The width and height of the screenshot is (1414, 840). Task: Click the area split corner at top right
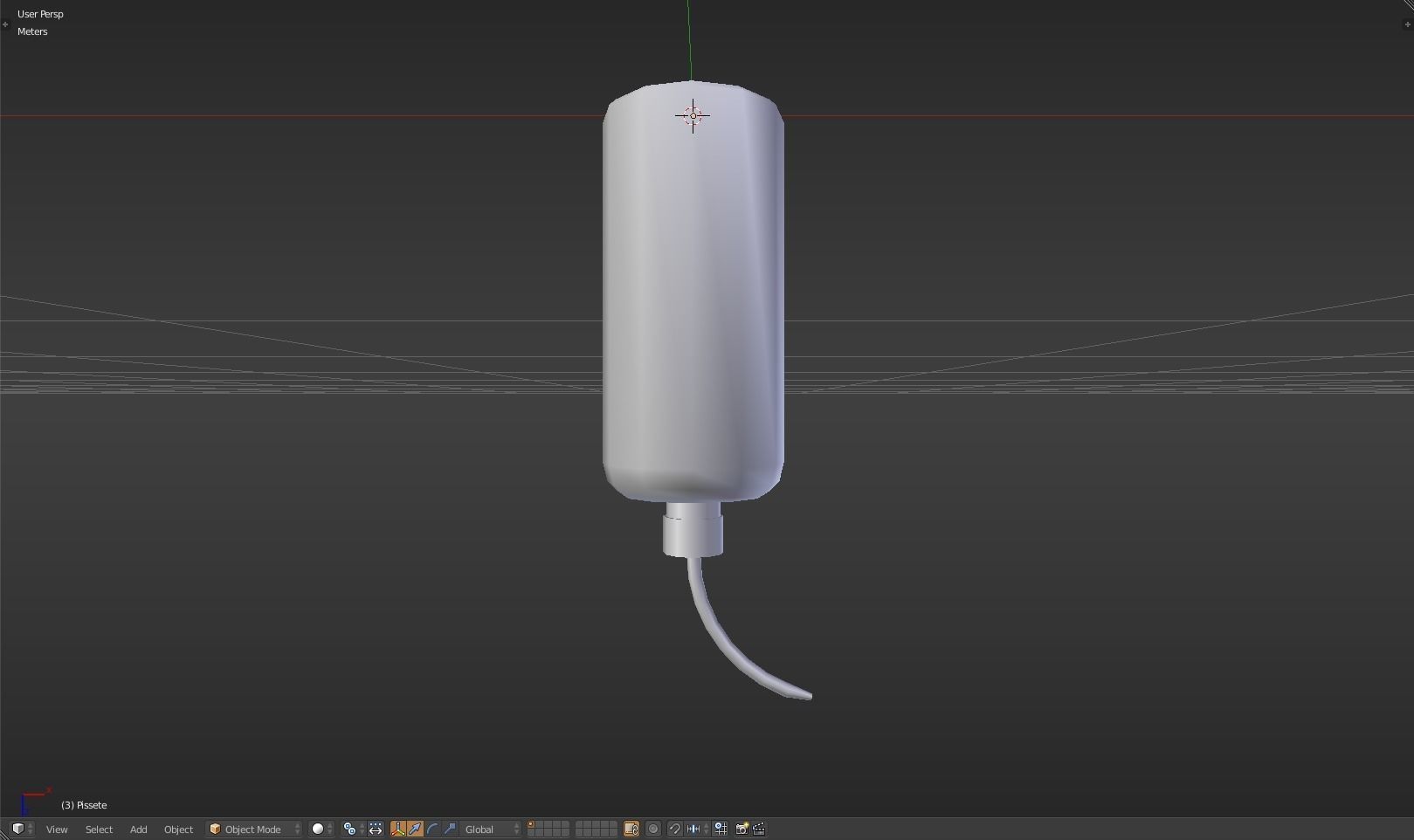point(1407,5)
